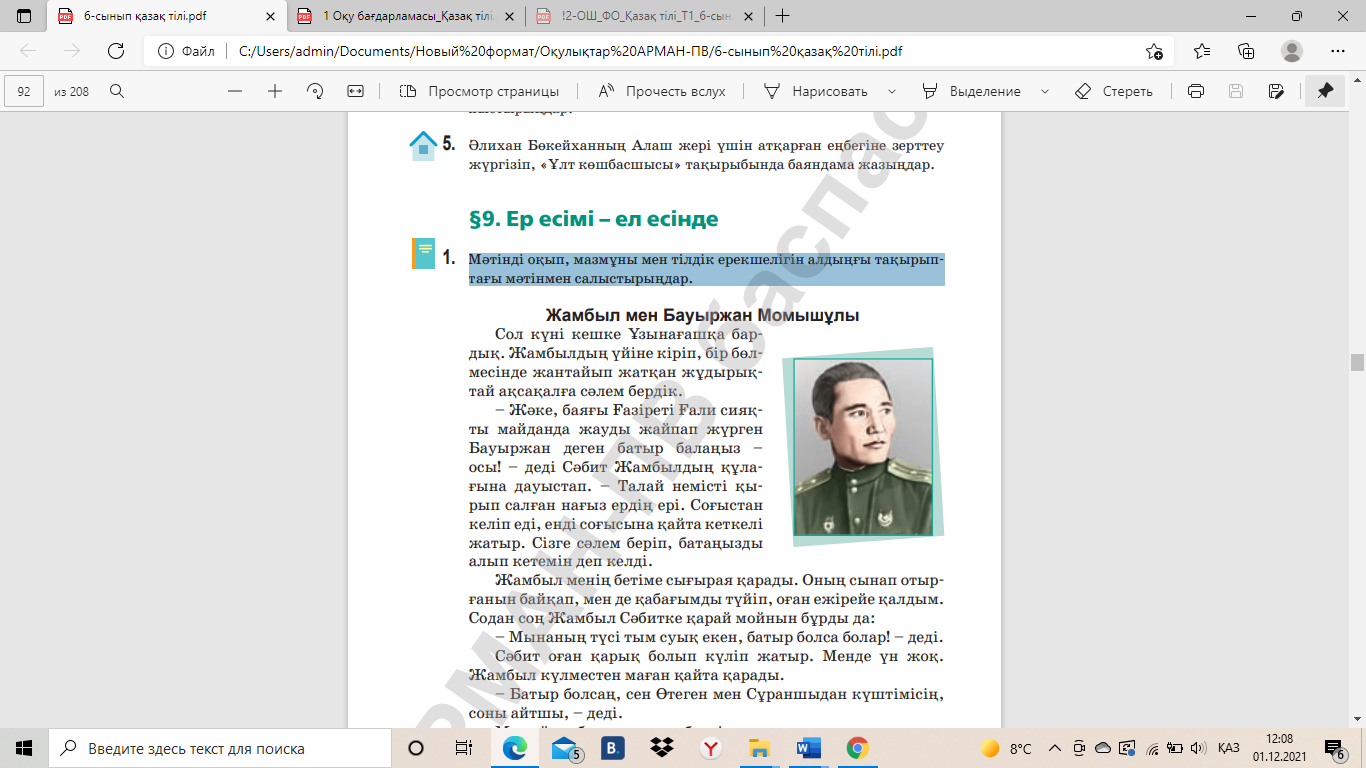Edit the PDF page number field

pyautogui.click(x=24, y=91)
